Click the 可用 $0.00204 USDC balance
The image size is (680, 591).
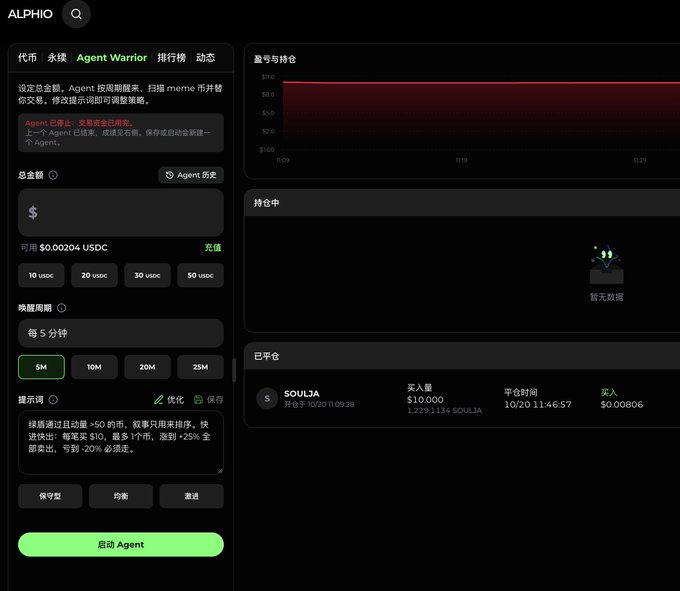(64, 248)
